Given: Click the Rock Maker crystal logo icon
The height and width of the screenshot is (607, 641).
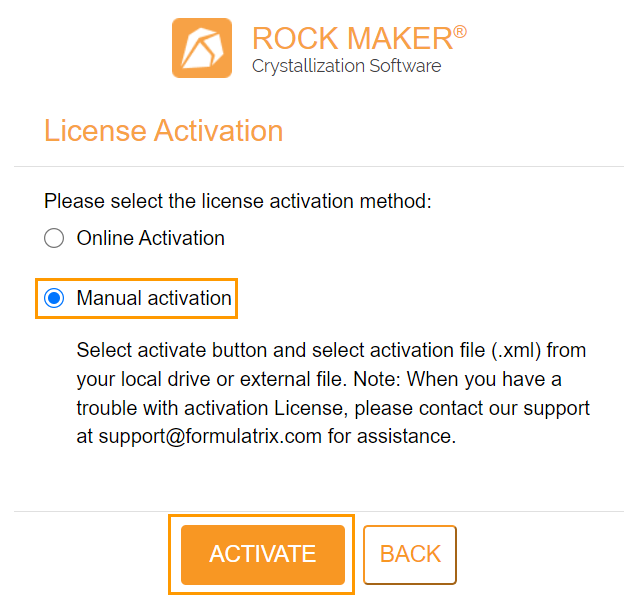Looking at the screenshot, I should tap(202, 48).
